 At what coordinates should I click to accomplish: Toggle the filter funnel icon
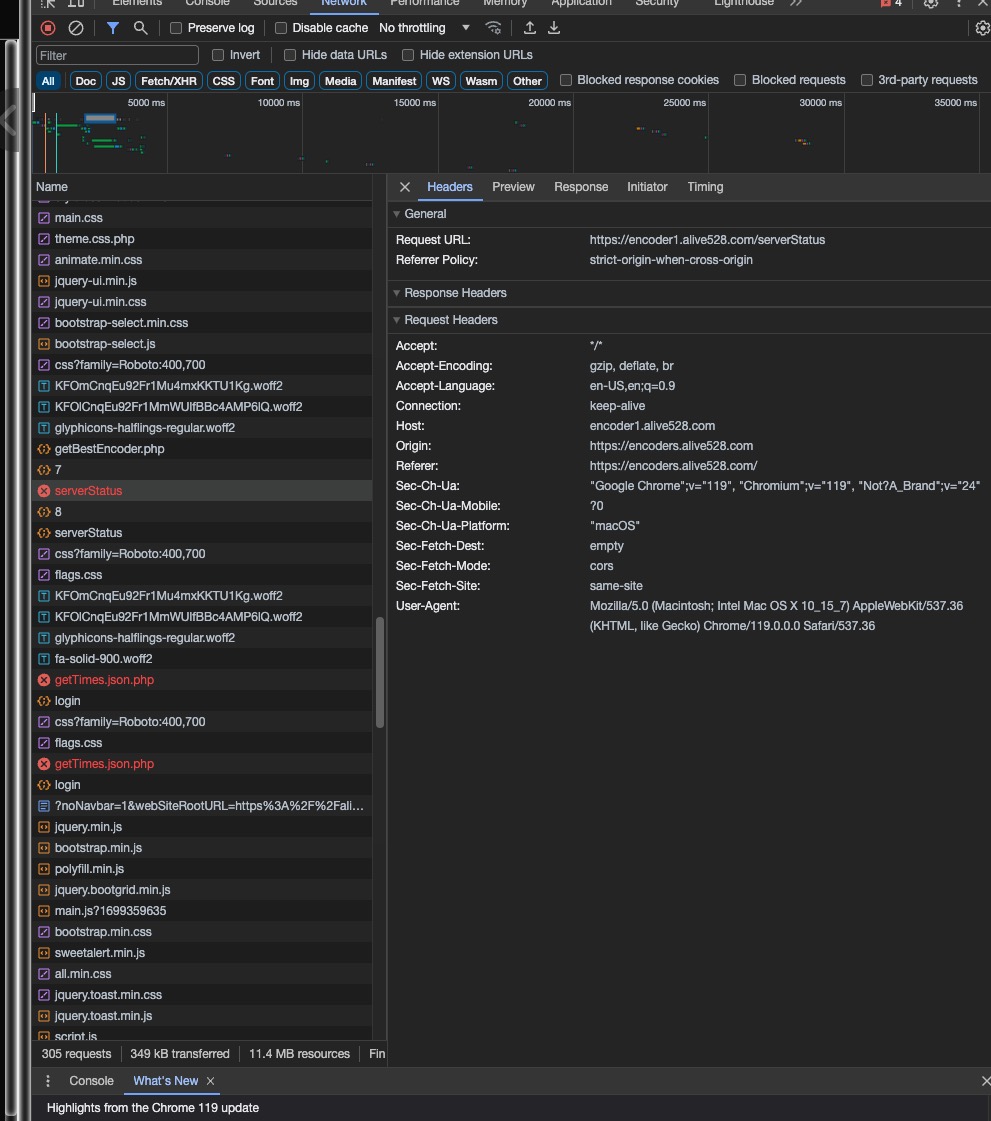113,28
